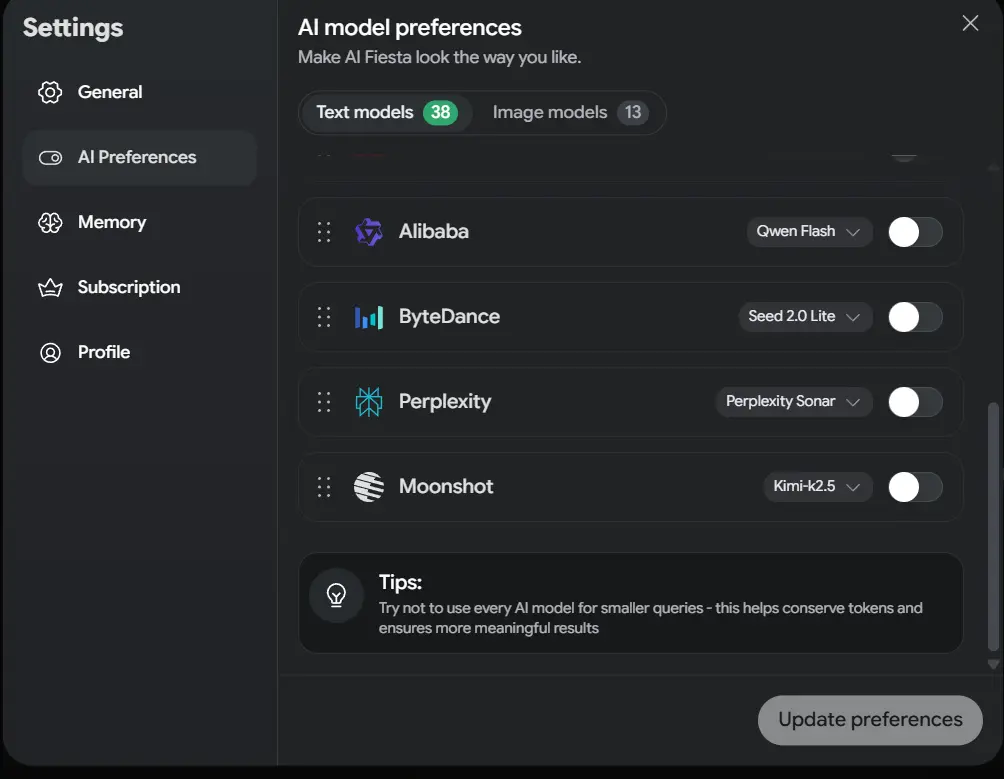Click the Moonshot logo icon
Viewport: 1004px width, 779px height.
(x=369, y=487)
